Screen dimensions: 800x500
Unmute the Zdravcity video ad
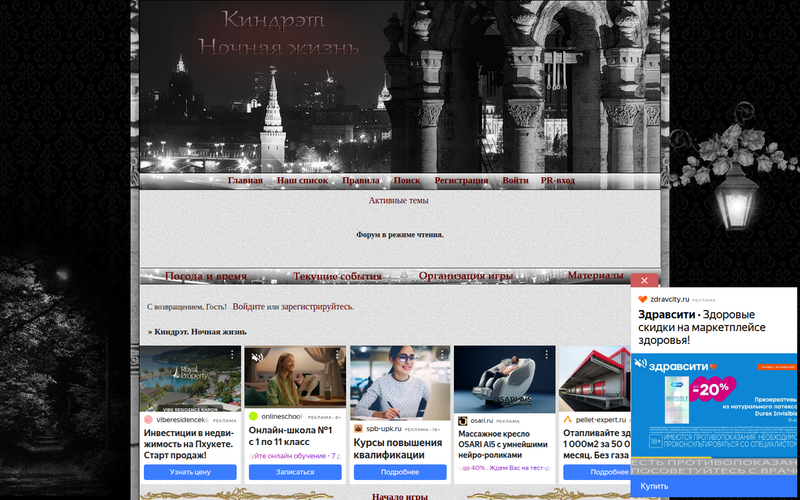pos(640,362)
